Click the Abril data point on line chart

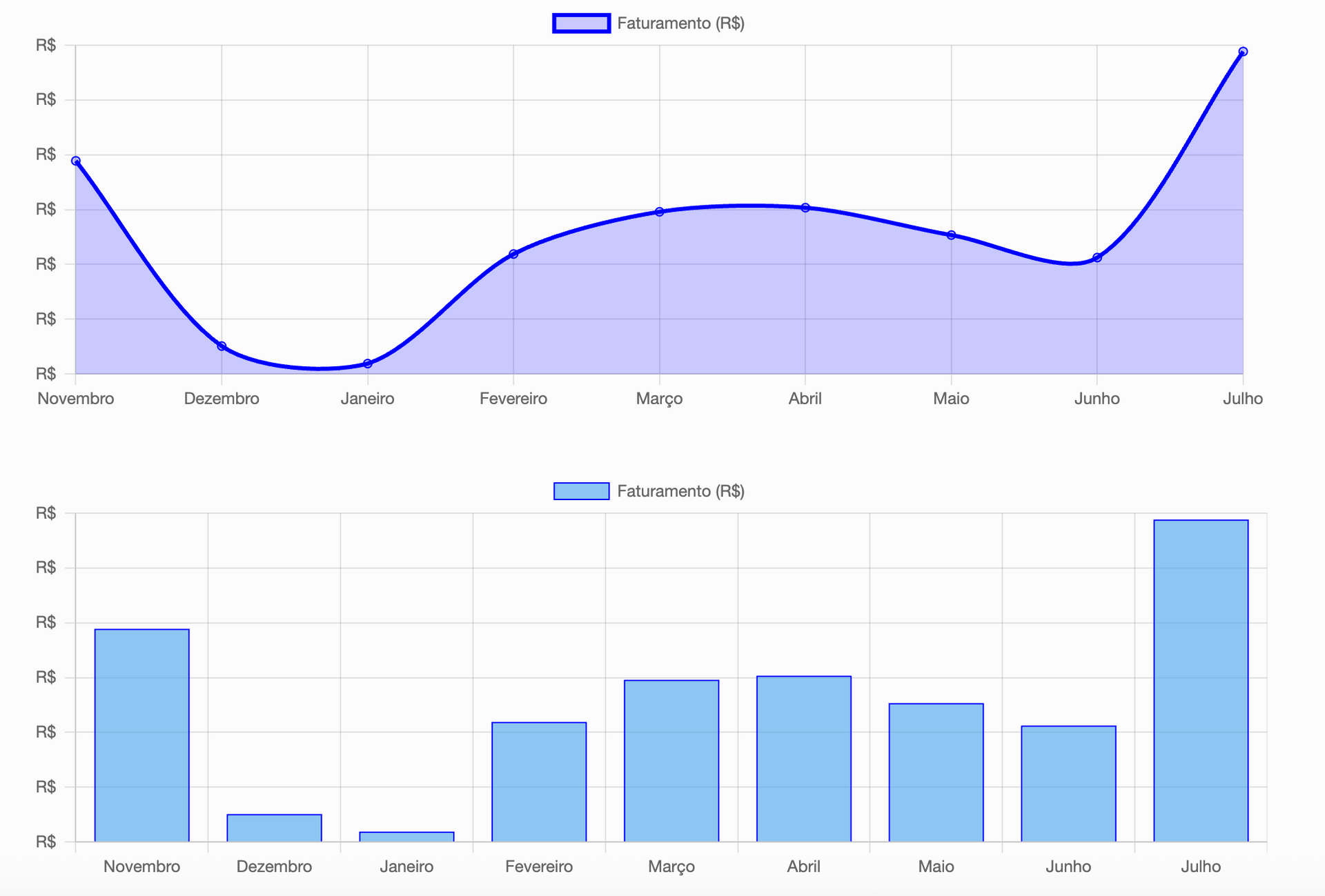coord(805,208)
